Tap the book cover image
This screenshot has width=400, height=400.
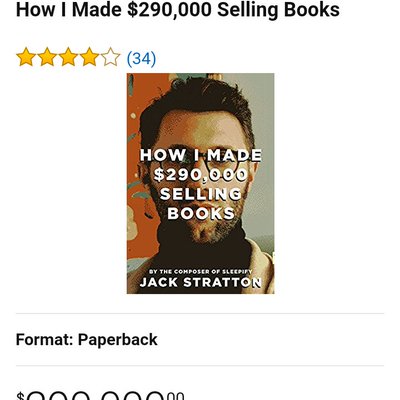(x=200, y=183)
